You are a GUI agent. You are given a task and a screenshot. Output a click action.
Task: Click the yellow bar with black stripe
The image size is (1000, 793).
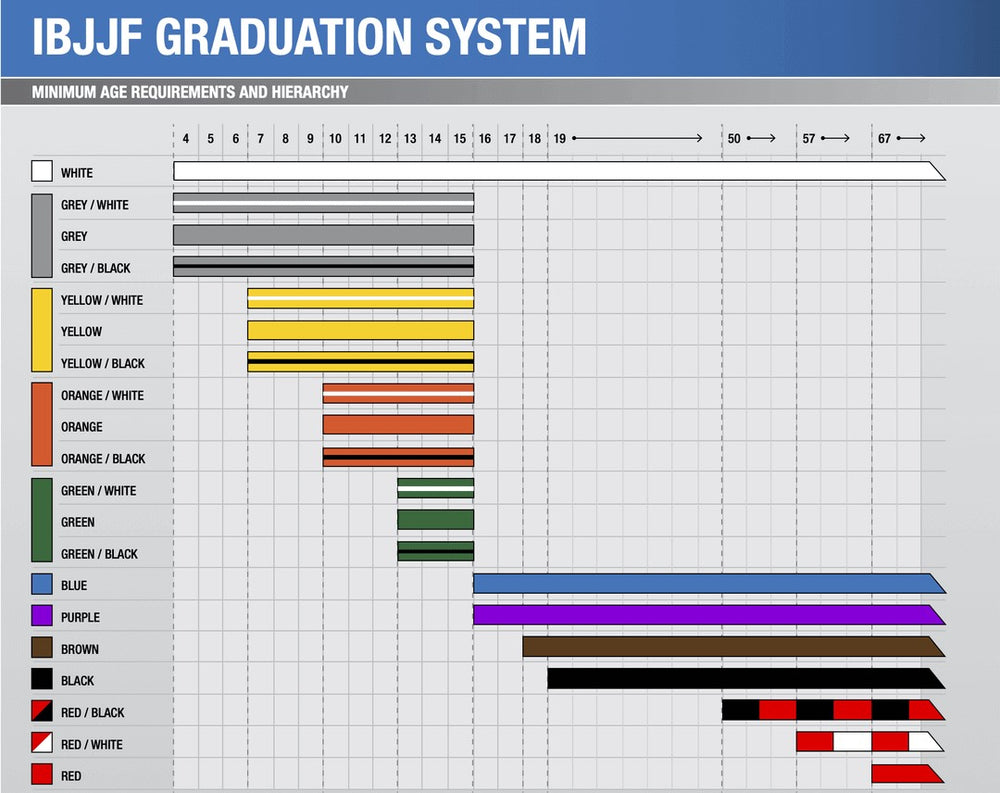tap(361, 362)
